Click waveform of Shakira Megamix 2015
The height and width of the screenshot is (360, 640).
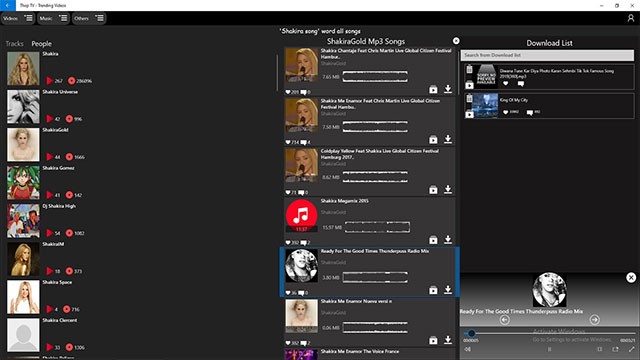pyautogui.click(x=377, y=227)
